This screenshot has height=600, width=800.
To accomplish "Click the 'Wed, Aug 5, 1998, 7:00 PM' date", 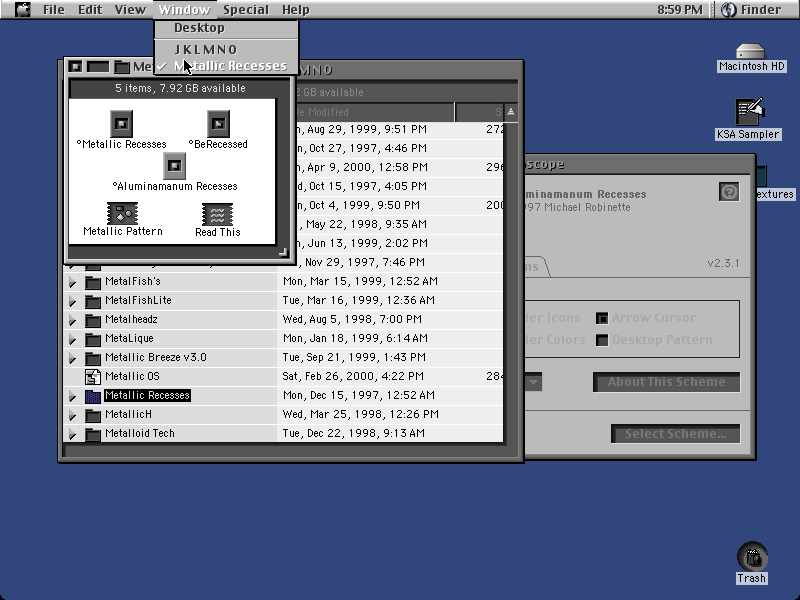I will click(352, 319).
